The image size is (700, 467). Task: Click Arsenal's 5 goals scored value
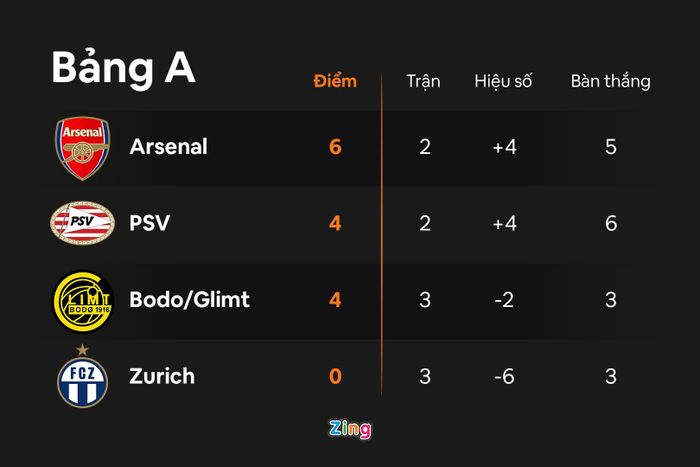(x=611, y=147)
